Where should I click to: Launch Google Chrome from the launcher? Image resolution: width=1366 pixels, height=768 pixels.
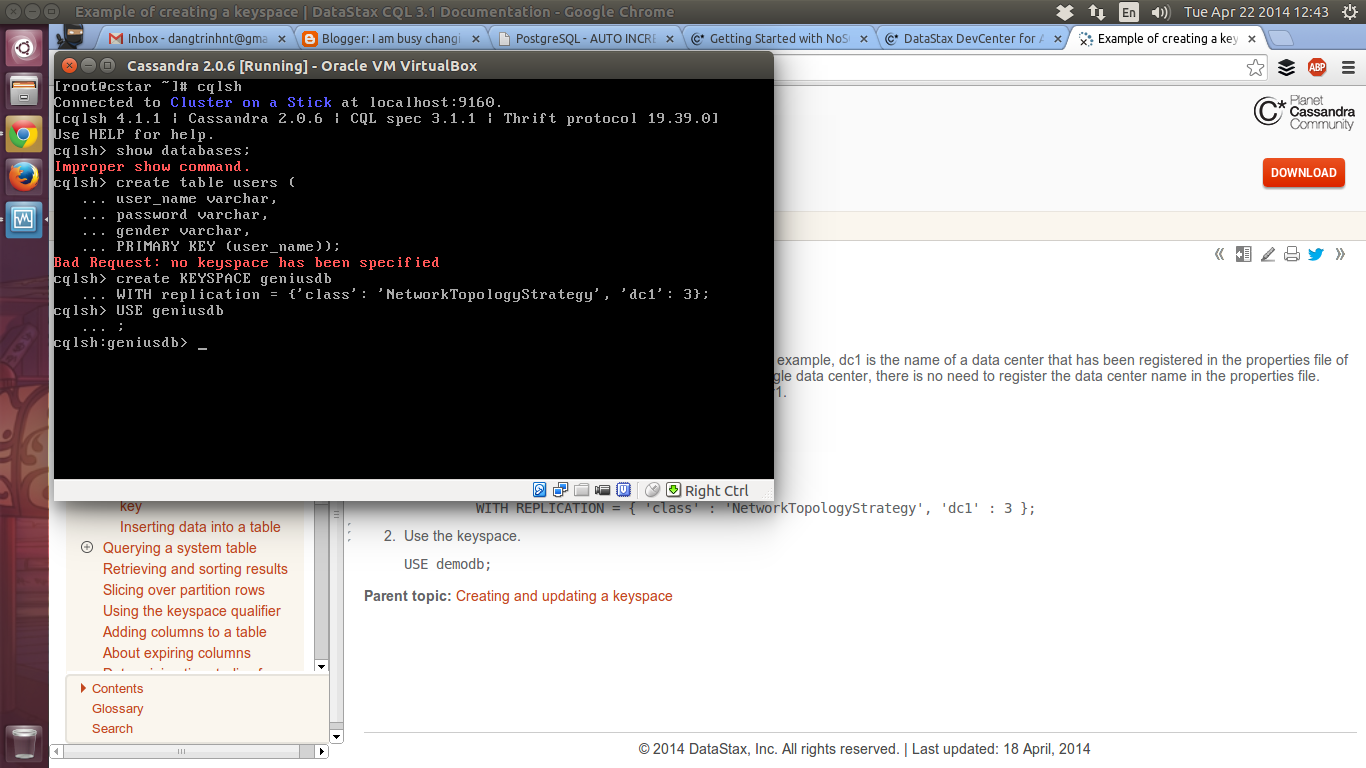pyautogui.click(x=24, y=134)
